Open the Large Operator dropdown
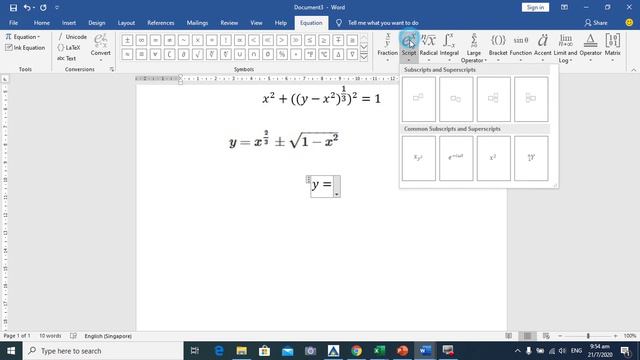 pos(473,48)
